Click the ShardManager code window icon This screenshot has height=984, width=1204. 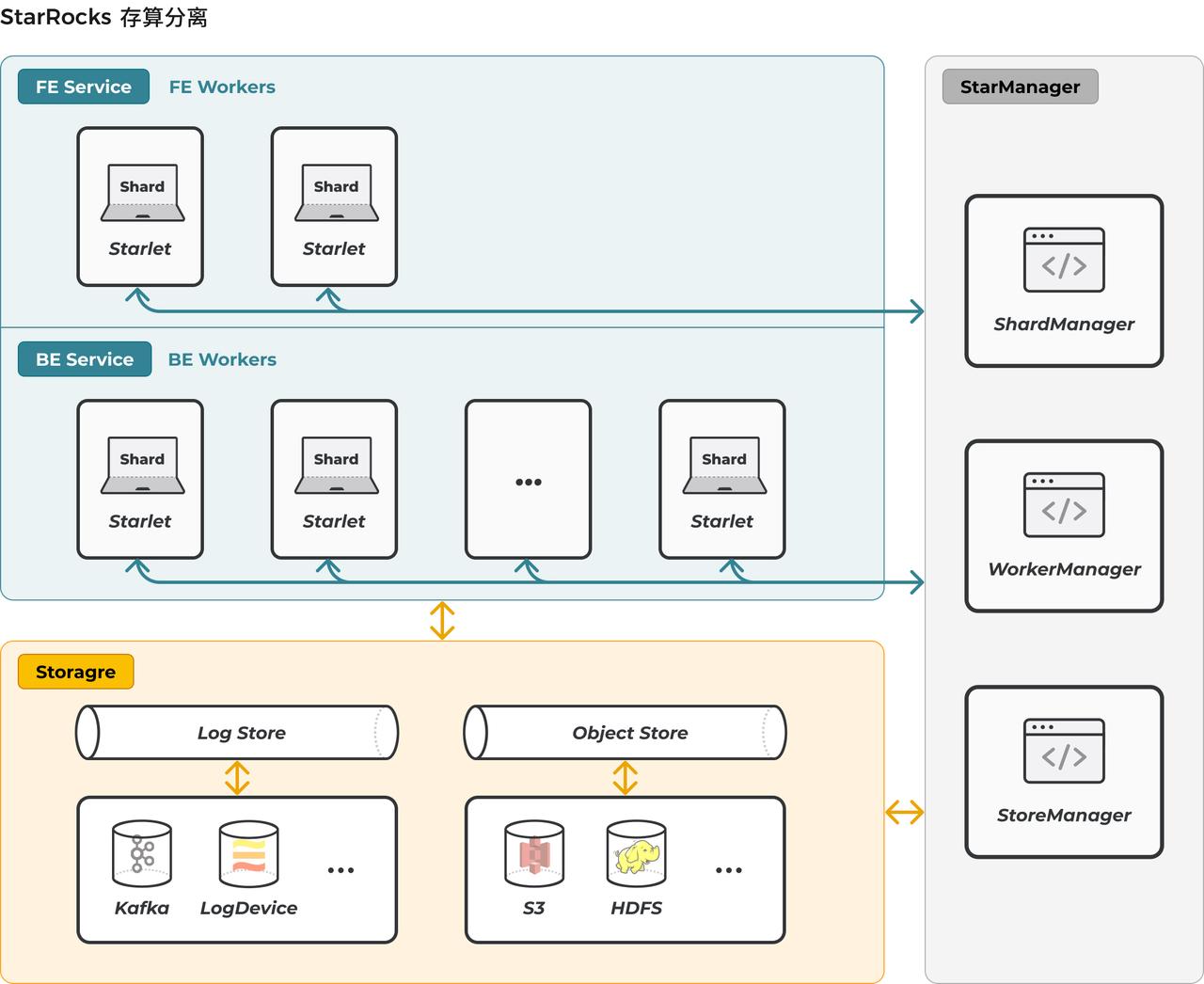pyautogui.click(x=1064, y=261)
